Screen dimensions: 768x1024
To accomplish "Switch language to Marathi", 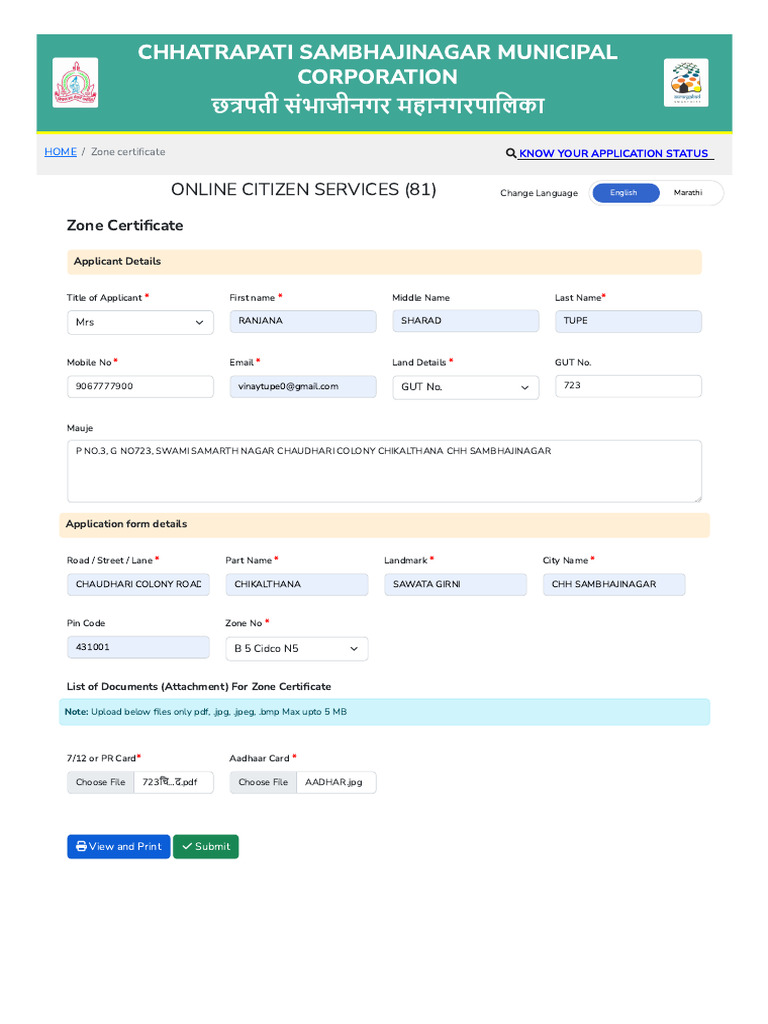I will [x=688, y=193].
